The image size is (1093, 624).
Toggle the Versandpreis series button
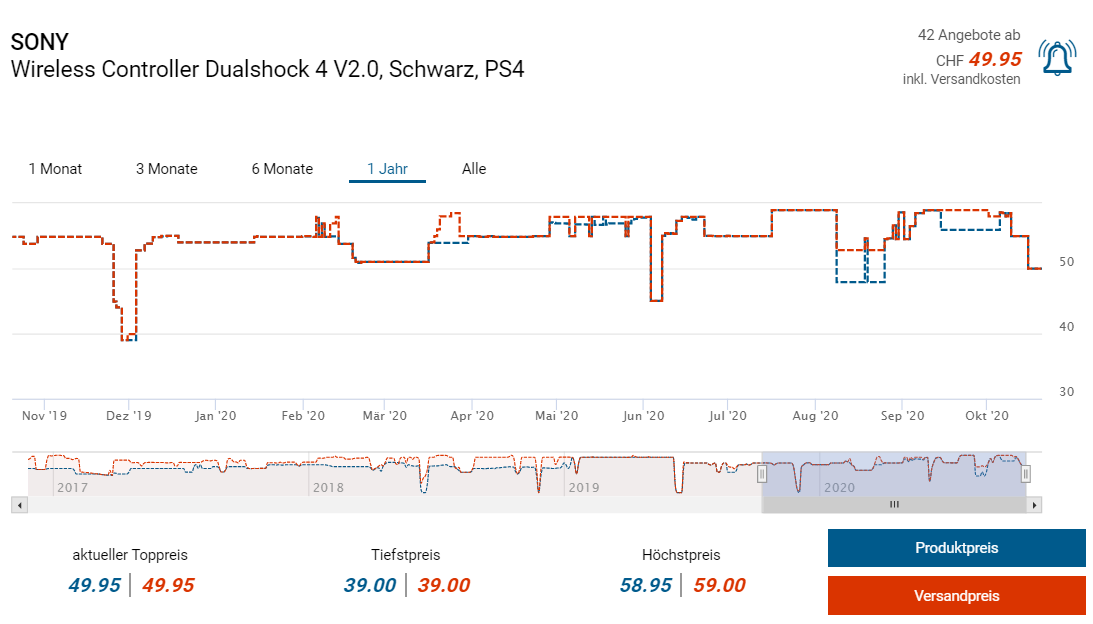pyautogui.click(x=956, y=596)
